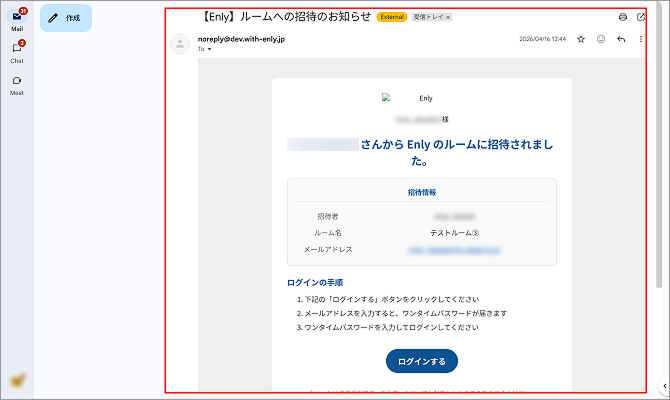670x400 pixels.
Task: Click the email subject ルームへの招待のお知らせ
Action: point(285,17)
